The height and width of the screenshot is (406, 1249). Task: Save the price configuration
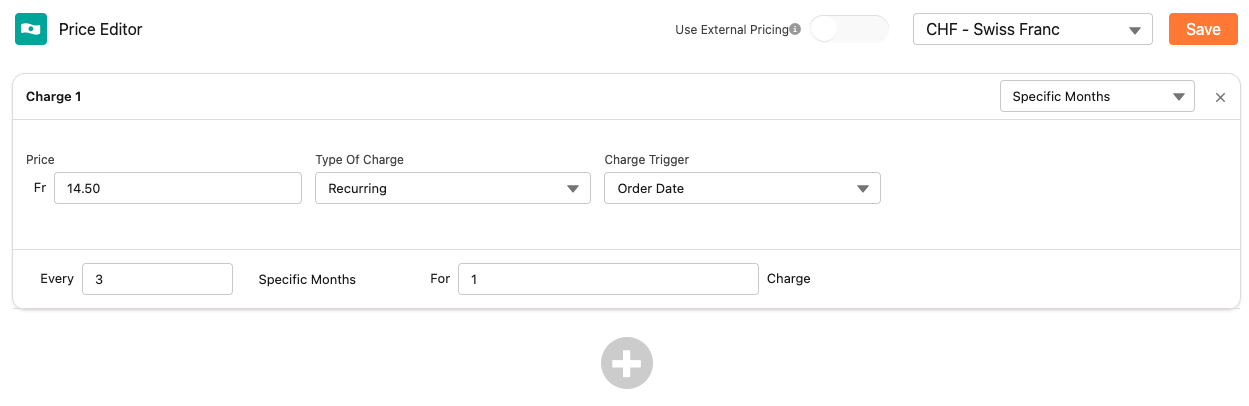(1202, 30)
